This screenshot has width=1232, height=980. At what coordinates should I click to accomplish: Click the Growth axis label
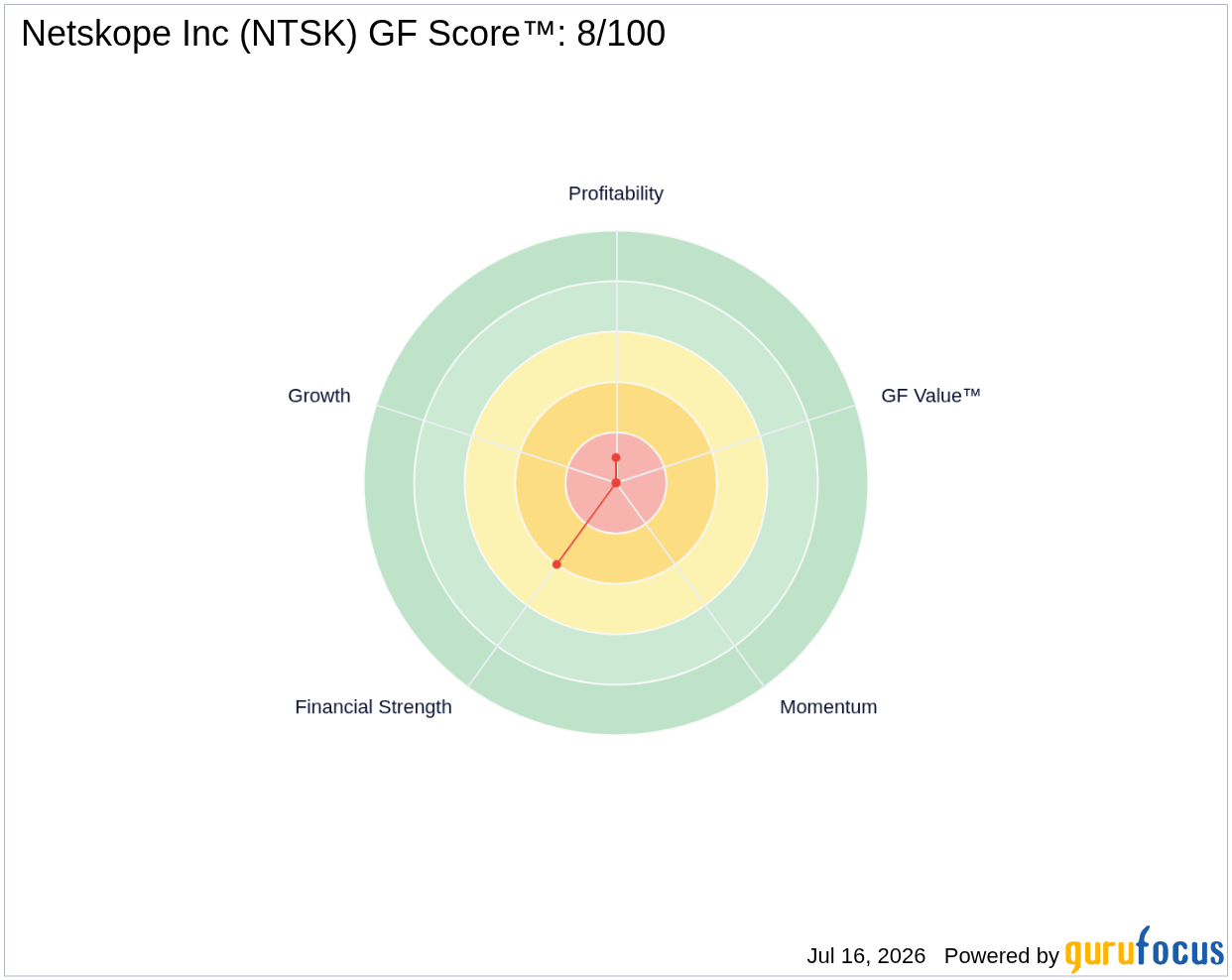tap(319, 396)
